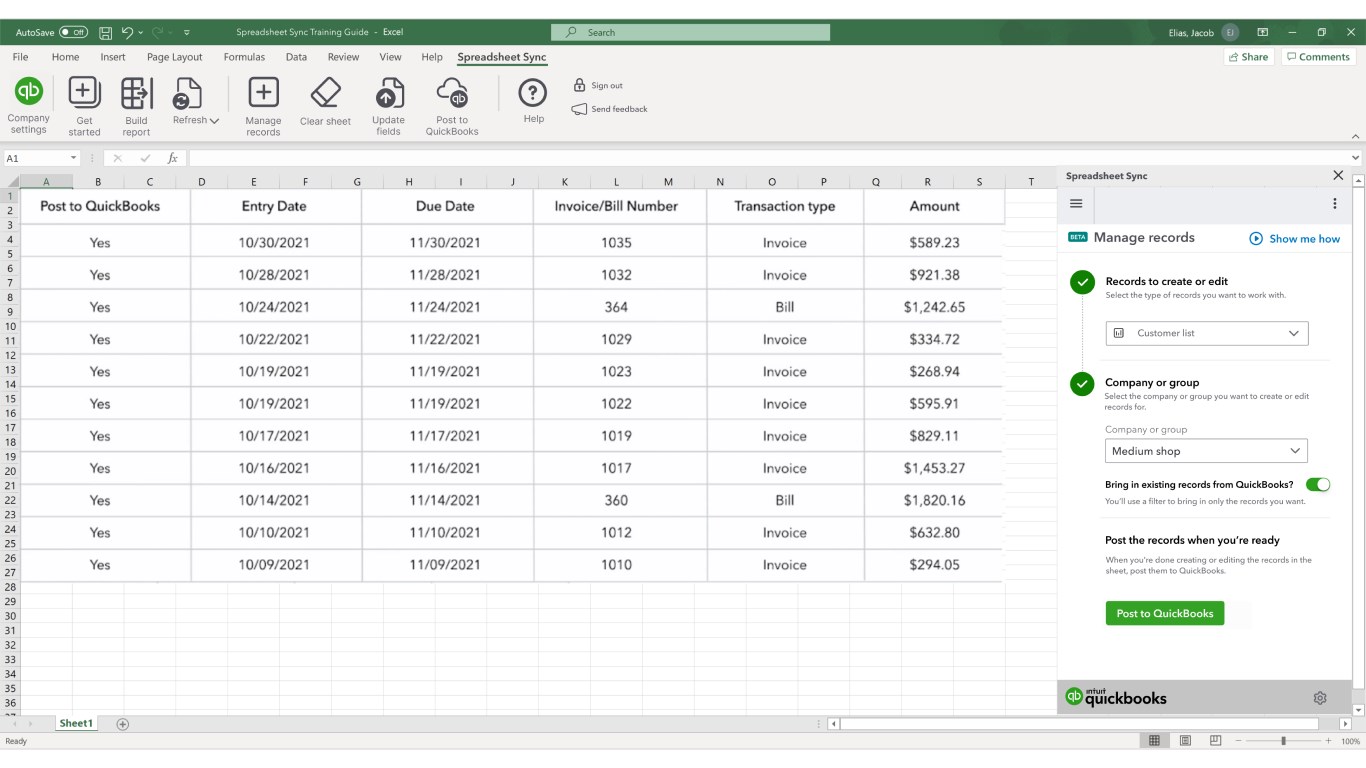Open QuickBooks Company settings
The height and width of the screenshot is (768, 1366).
pyautogui.click(x=29, y=105)
